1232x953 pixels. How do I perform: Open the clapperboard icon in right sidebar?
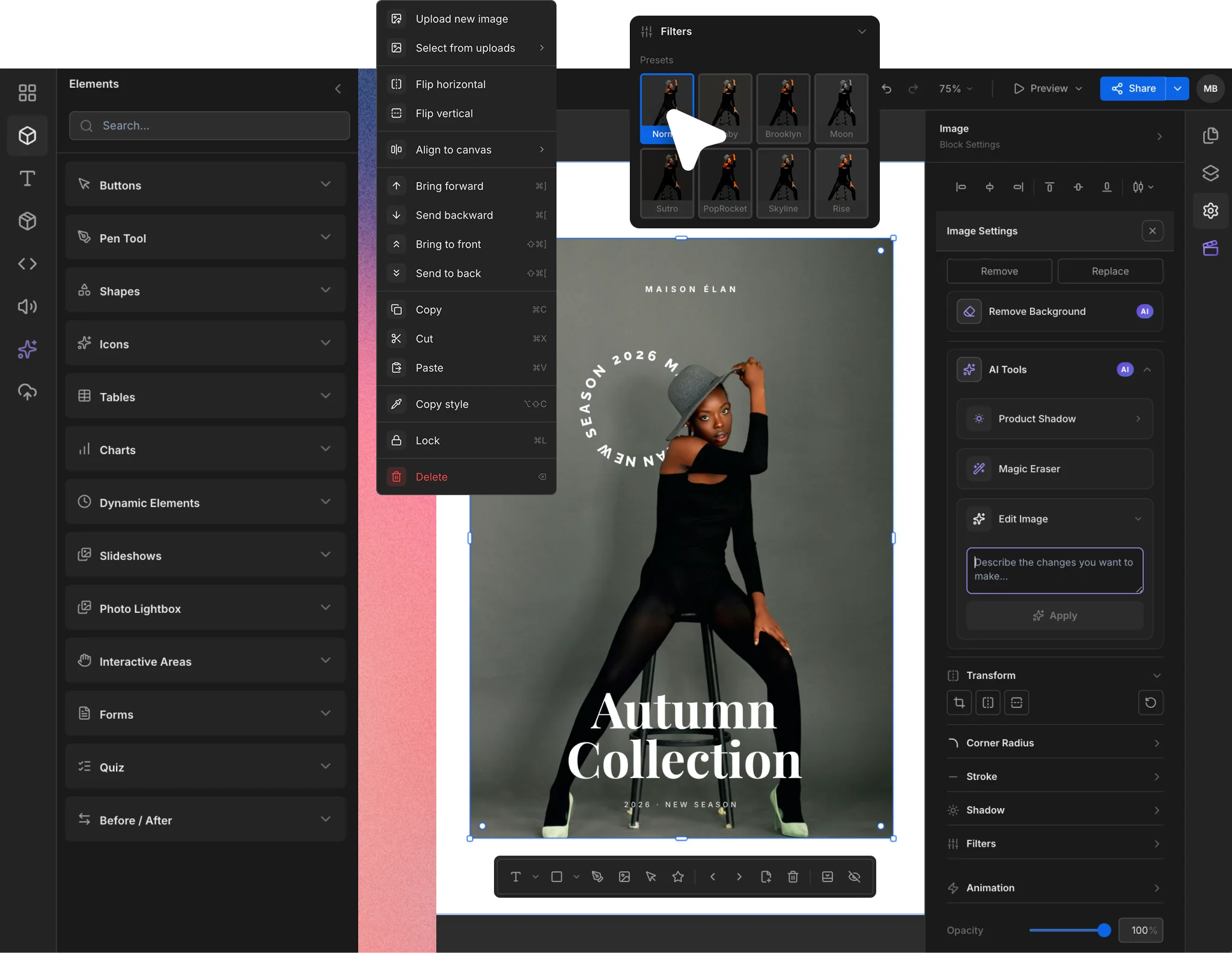(x=1210, y=248)
